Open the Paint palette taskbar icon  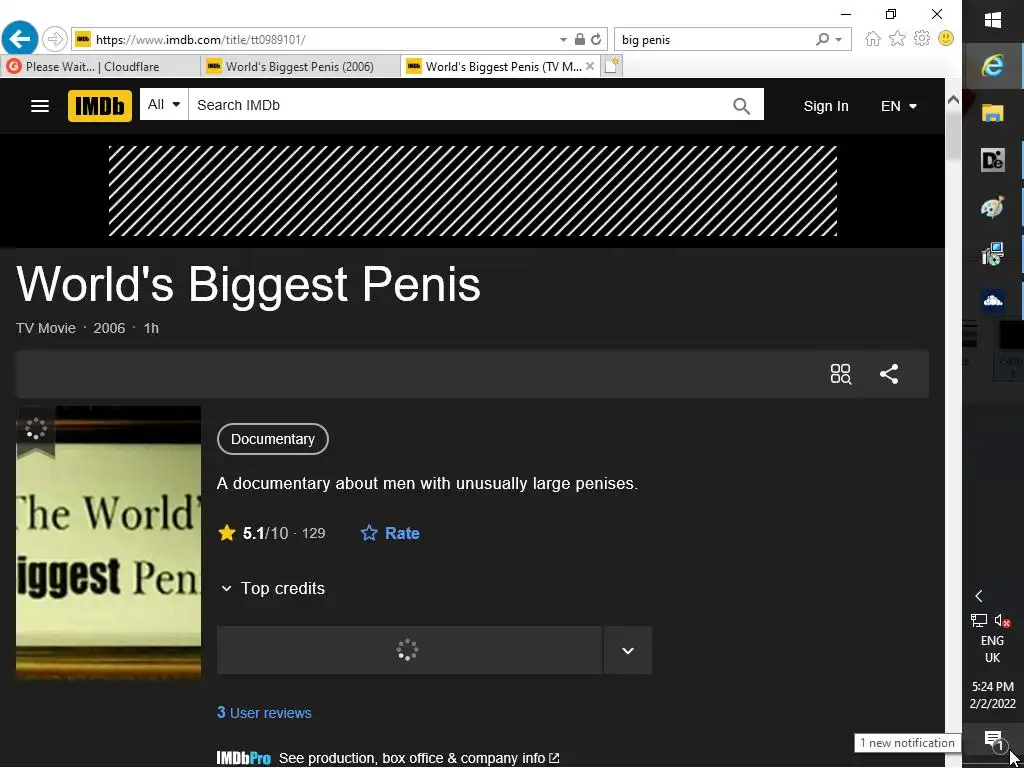pyautogui.click(x=993, y=207)
